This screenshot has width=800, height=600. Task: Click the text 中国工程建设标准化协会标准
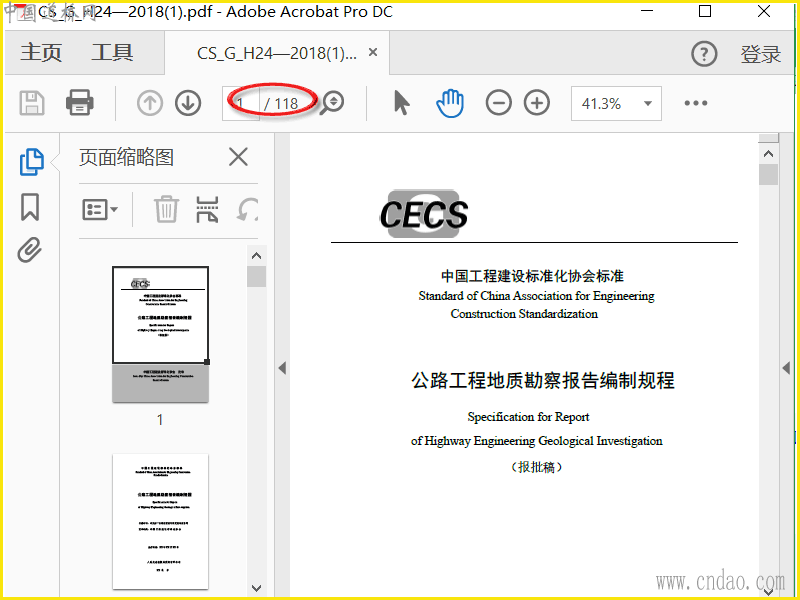[532, 276]
